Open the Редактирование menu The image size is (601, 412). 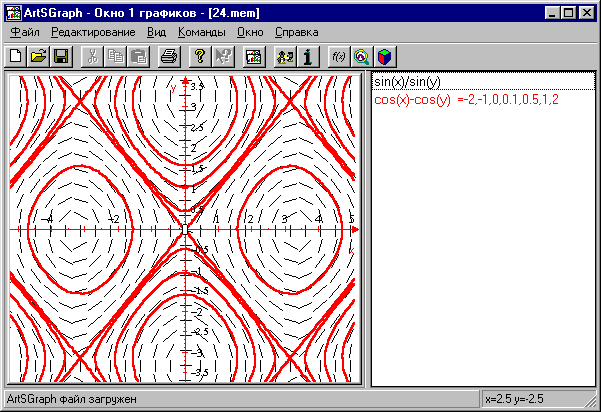(93, 33)
